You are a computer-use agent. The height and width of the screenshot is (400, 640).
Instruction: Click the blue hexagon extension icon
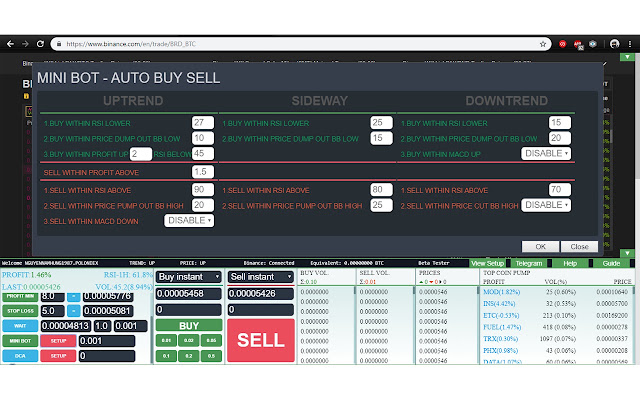593,44
